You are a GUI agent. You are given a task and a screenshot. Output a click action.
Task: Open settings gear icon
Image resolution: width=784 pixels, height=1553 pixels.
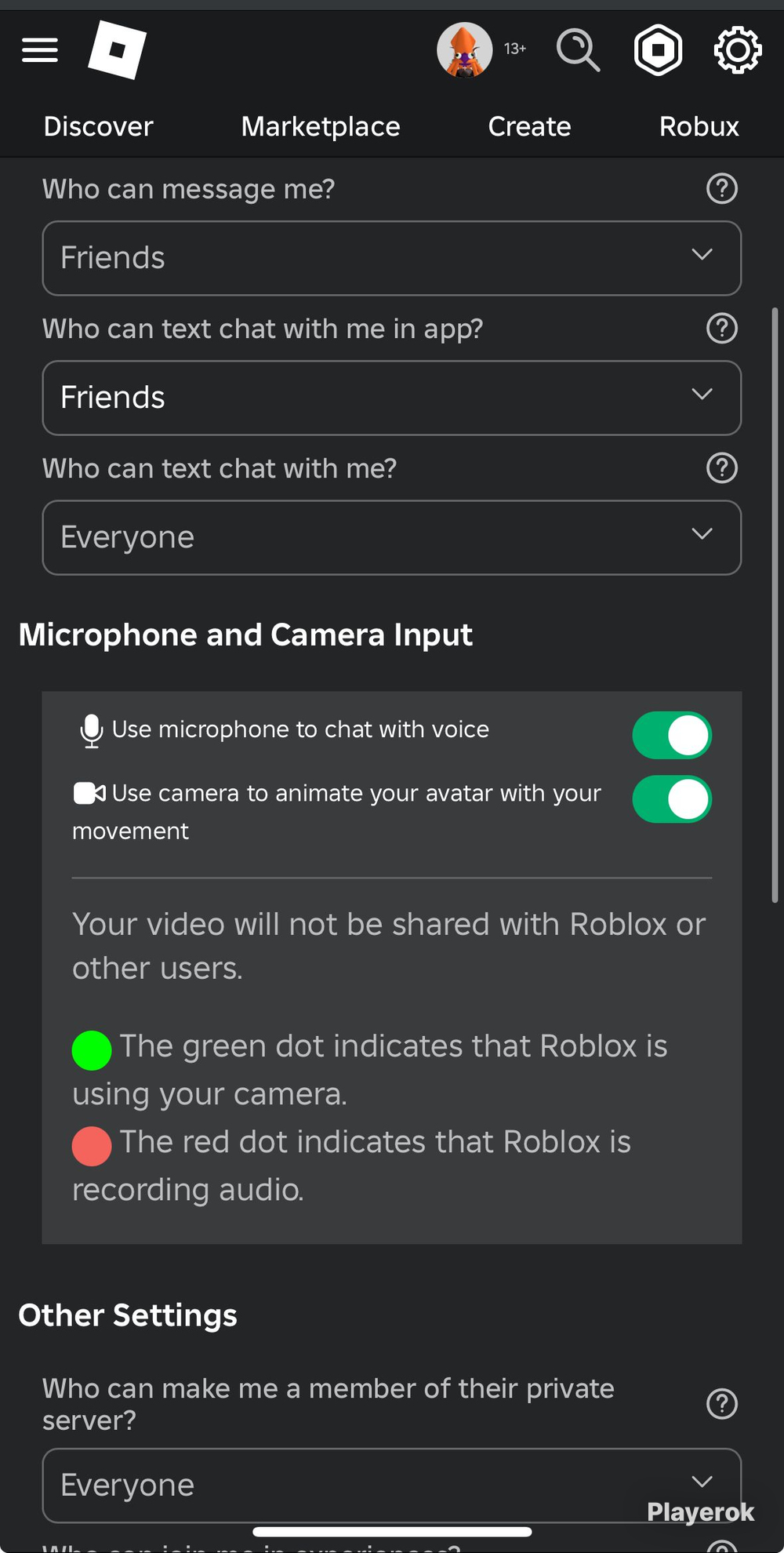(x=737, y=49)
